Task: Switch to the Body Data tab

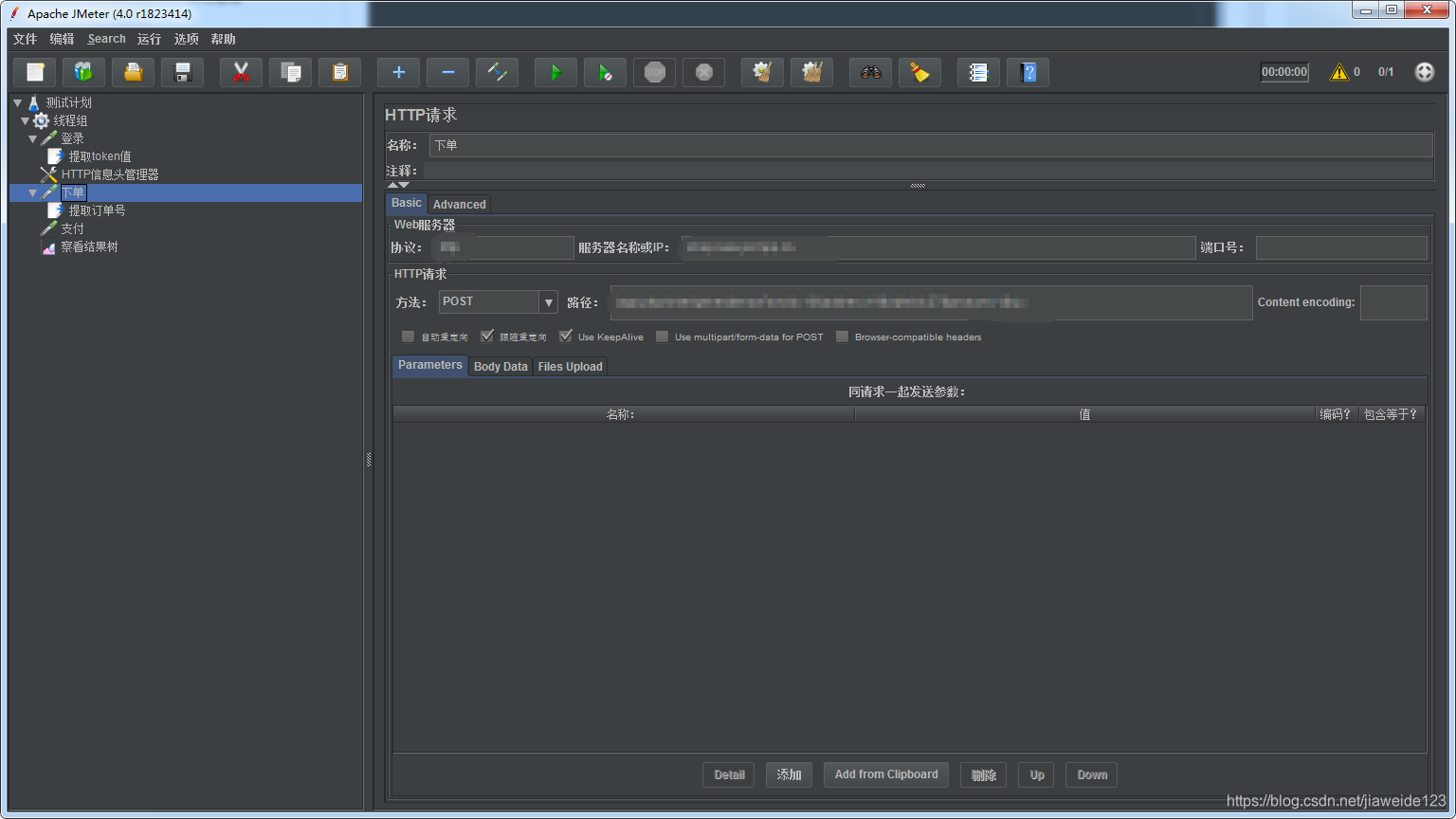Action: pos(500,367)
